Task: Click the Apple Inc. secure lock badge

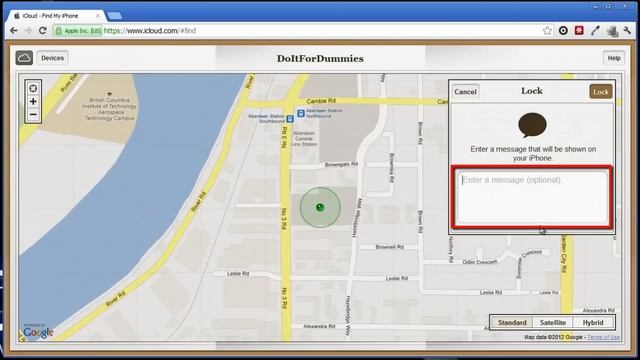Action: point(78,31)
